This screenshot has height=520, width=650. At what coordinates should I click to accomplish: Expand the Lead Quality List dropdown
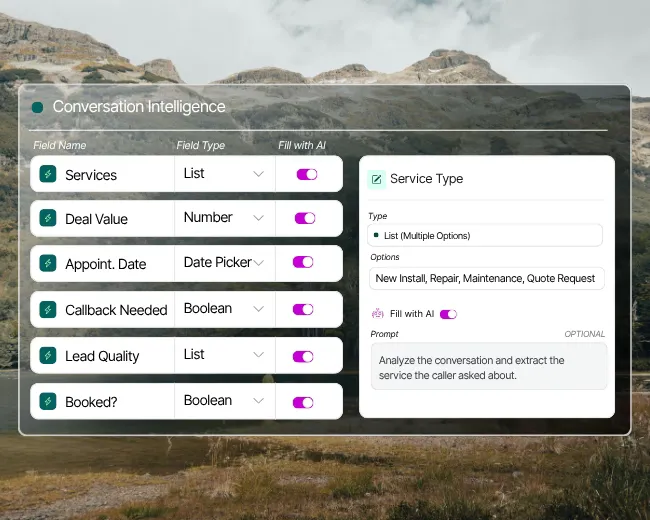point(224,355)
